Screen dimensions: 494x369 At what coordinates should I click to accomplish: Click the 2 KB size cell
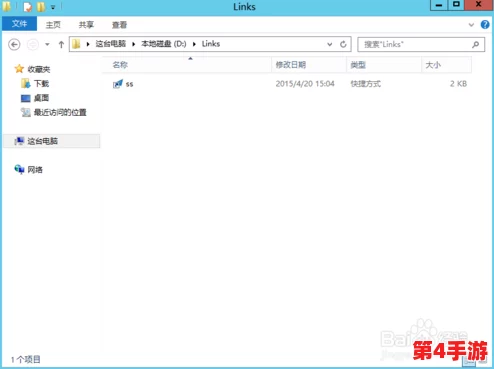pyautogui.click(x=458, y=84)
